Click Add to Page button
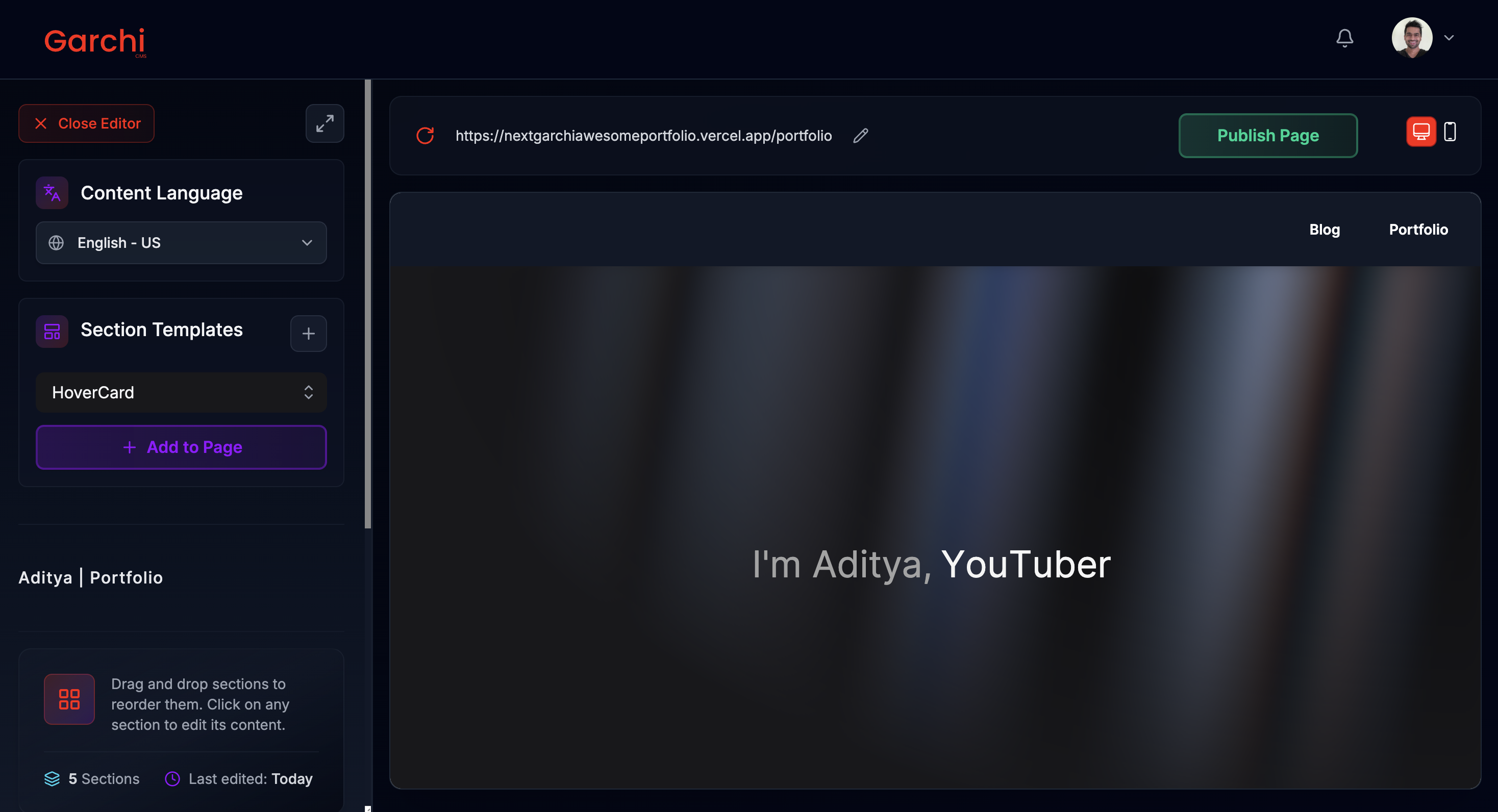1498x812 pixels. point(181,447)
